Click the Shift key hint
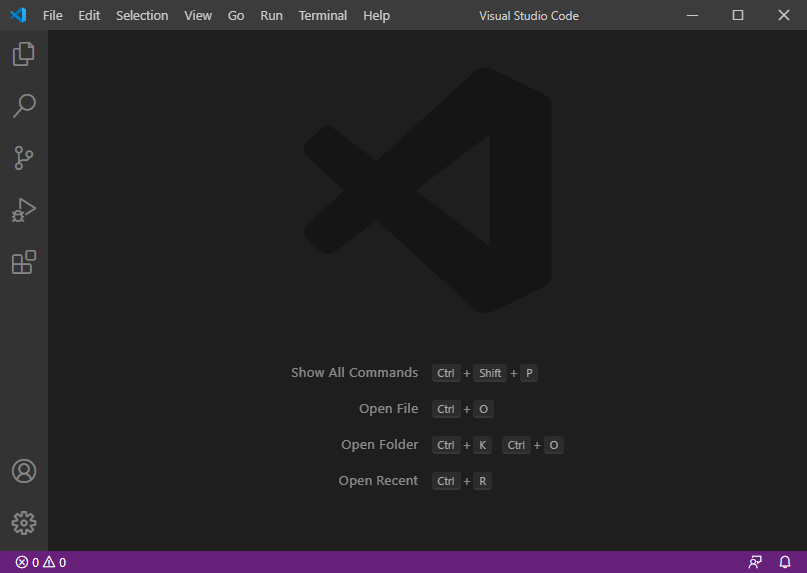 click(x=490, y=373)
